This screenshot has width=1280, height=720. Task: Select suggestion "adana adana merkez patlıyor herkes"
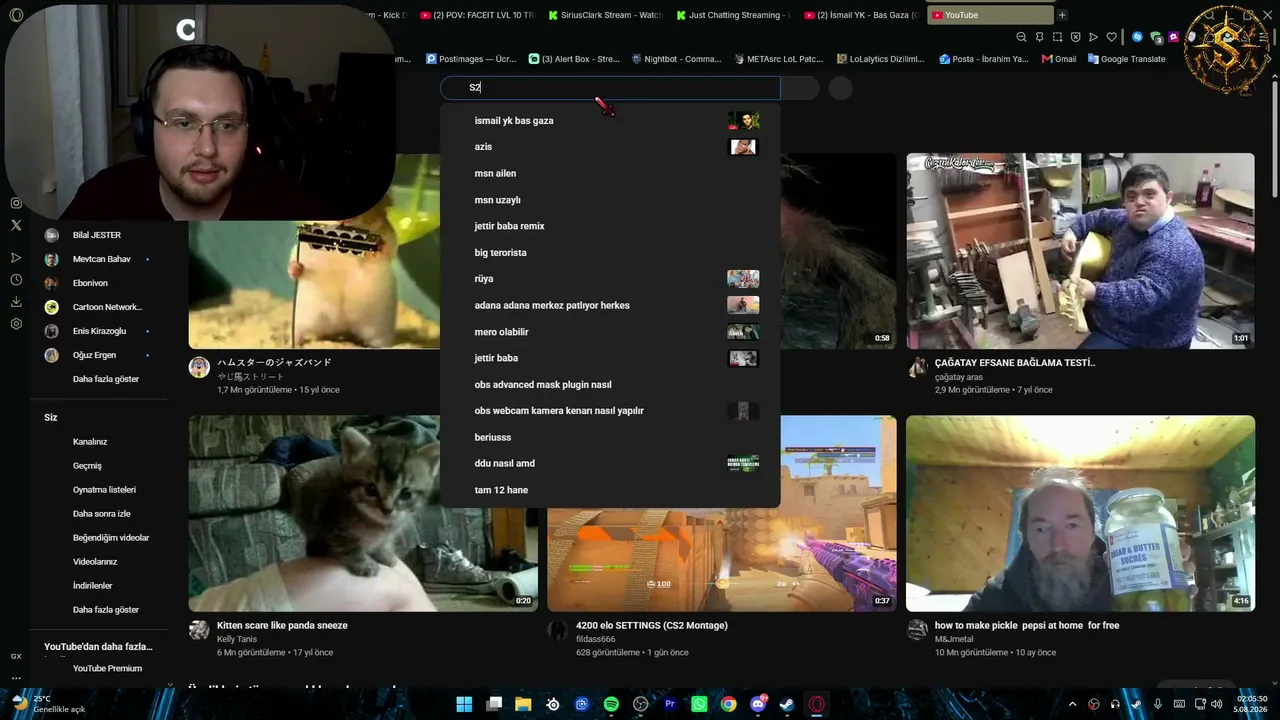(610, 305)
